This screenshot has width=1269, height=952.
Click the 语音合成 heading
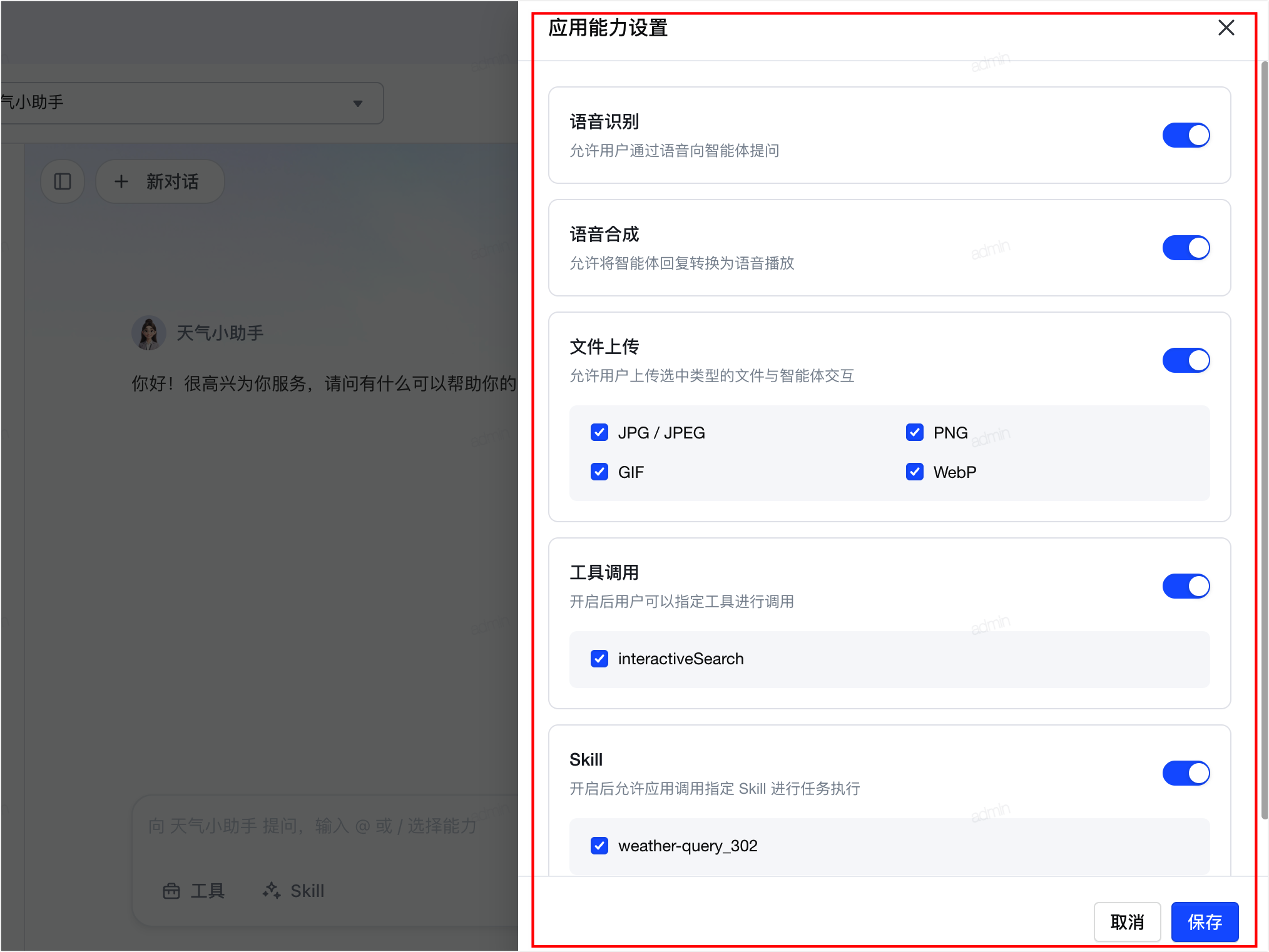coord(604,235)
